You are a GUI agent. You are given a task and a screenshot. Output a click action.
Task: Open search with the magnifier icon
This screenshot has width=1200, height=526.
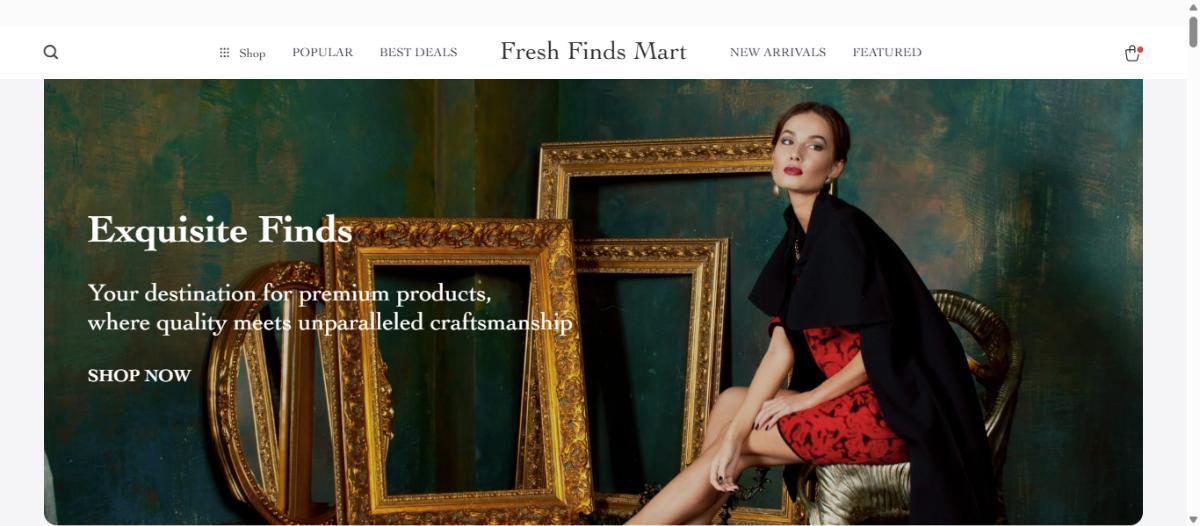click(51, 52)
